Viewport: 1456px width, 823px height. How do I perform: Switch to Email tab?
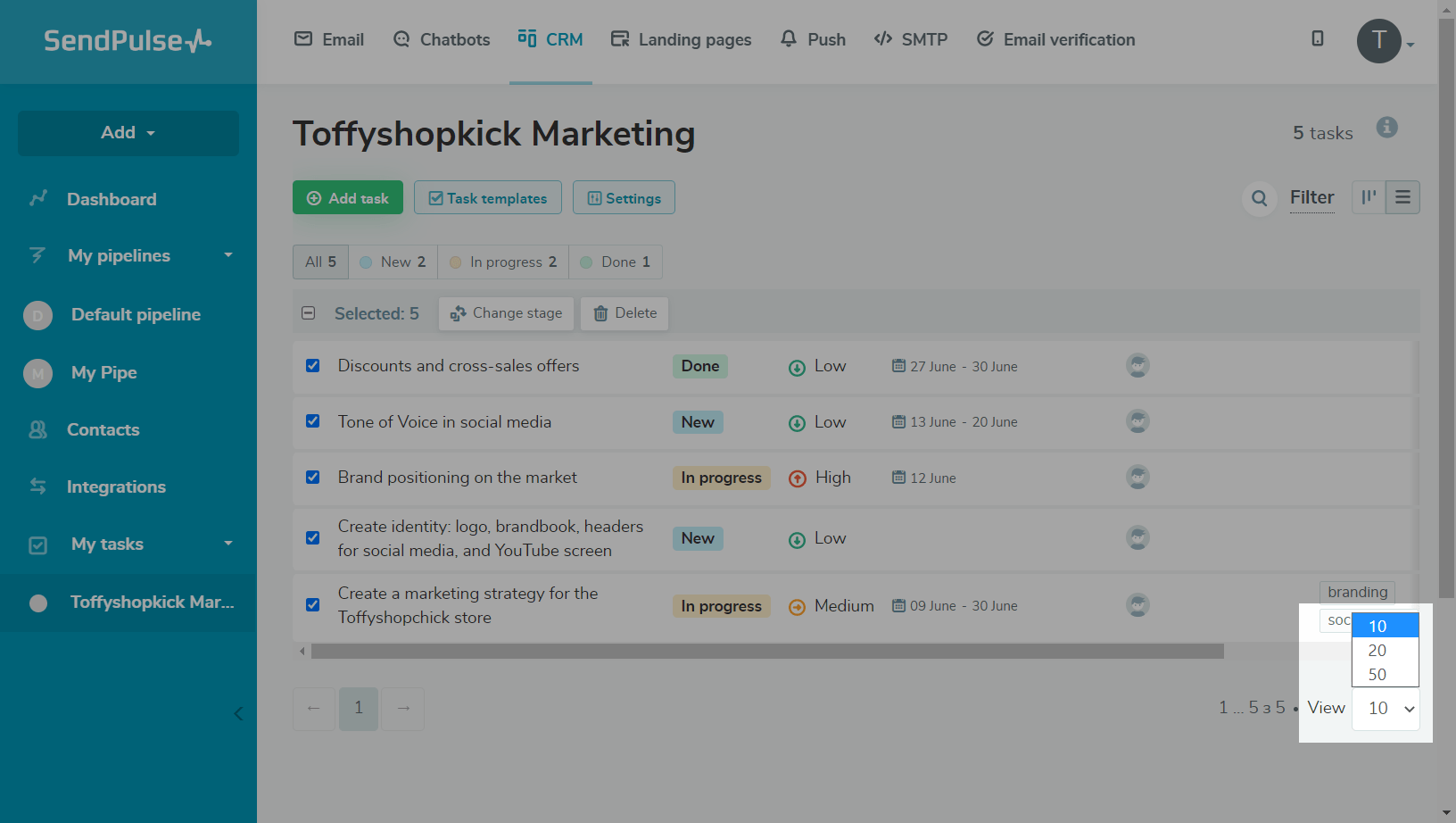click(x=329, y=39)
